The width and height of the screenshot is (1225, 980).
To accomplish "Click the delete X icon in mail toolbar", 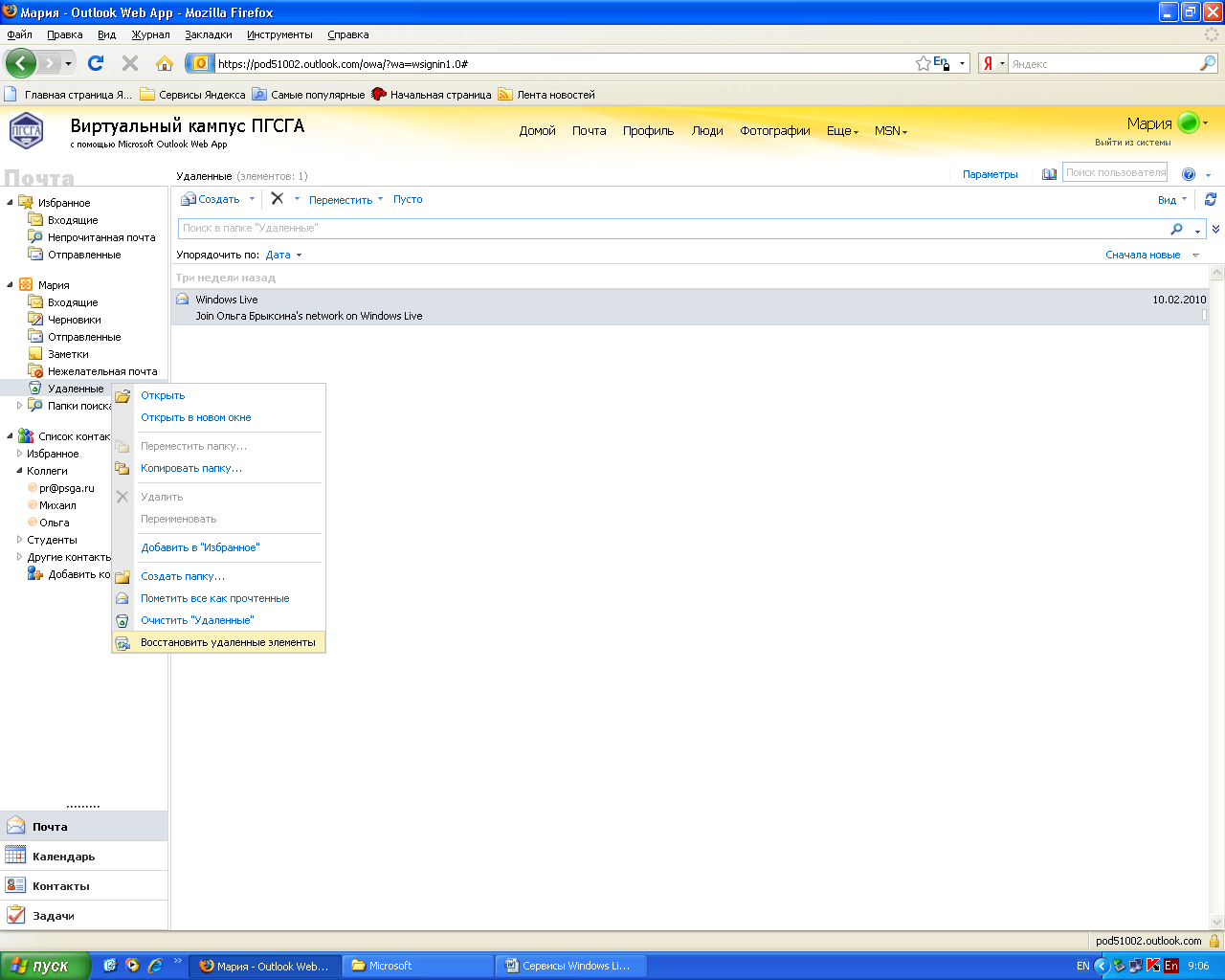I will point(278,198).
